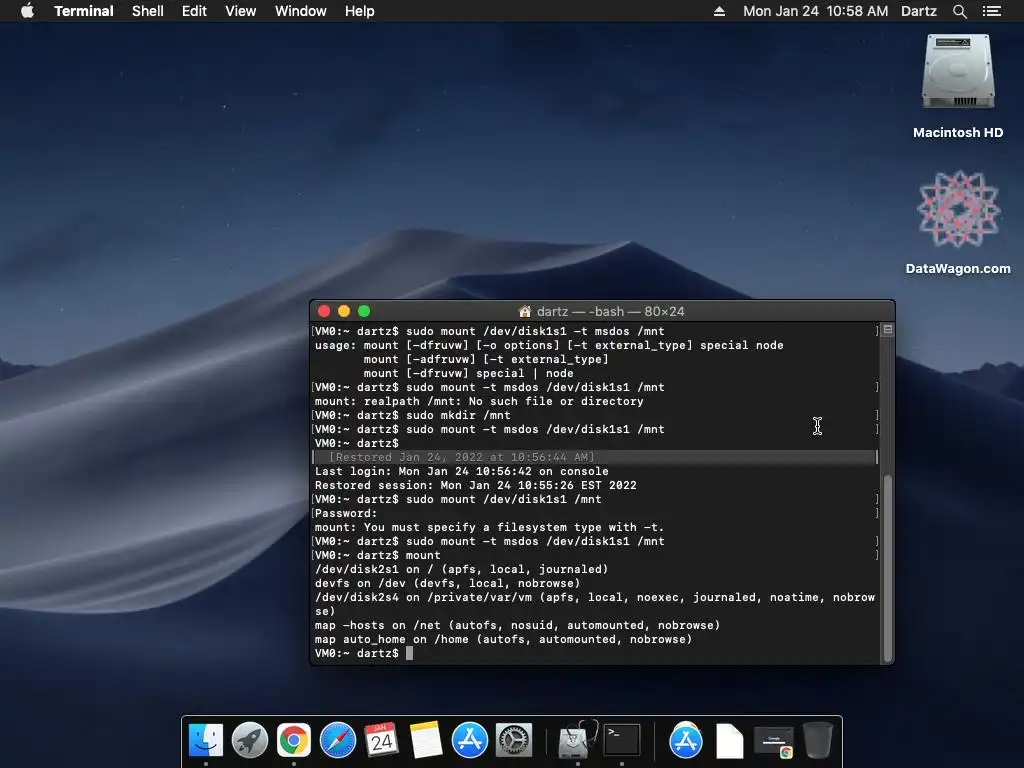Open Calendar showing 24 in Dock
The width and height of the screenshot is (1024, 768).
[381, 740]
